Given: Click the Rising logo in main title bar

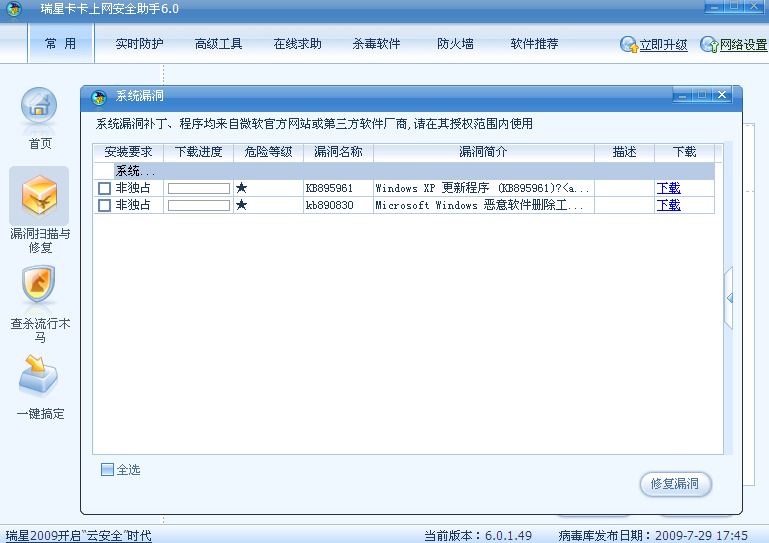Looking at the screenshot, I should [x=14, y=9].
